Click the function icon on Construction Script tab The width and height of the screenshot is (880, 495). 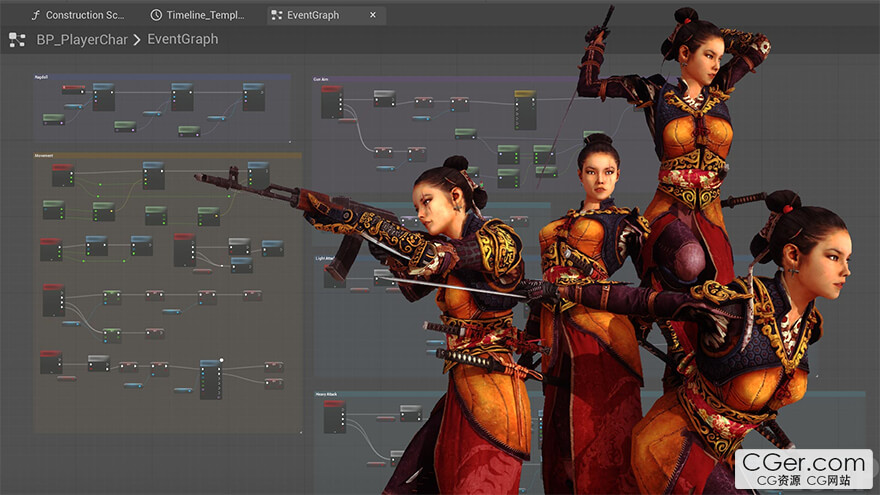pyautogui.click(x=37, y=15)
